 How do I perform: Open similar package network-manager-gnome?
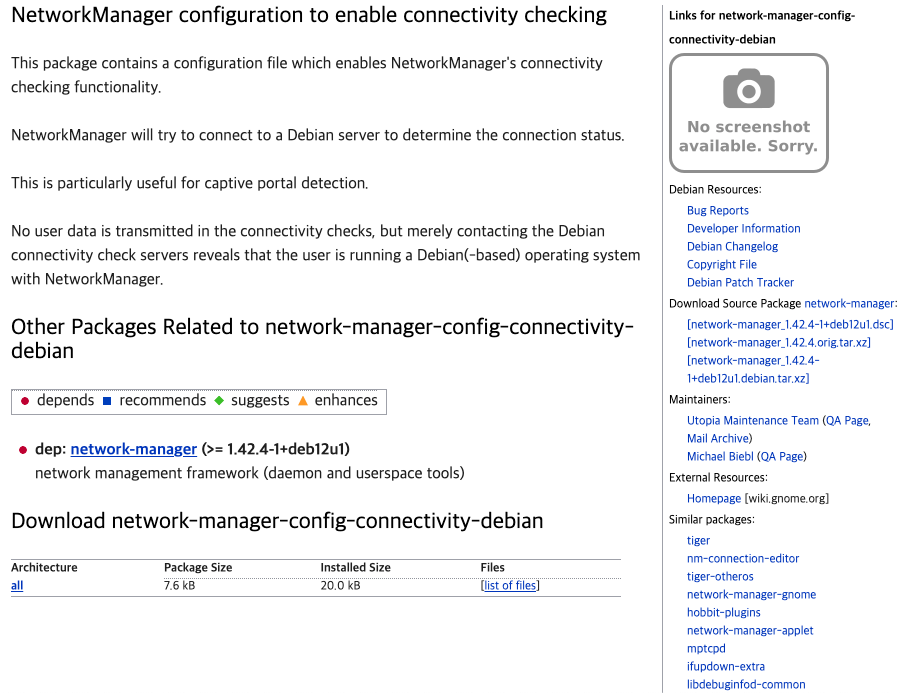click(x=751, y=595)
